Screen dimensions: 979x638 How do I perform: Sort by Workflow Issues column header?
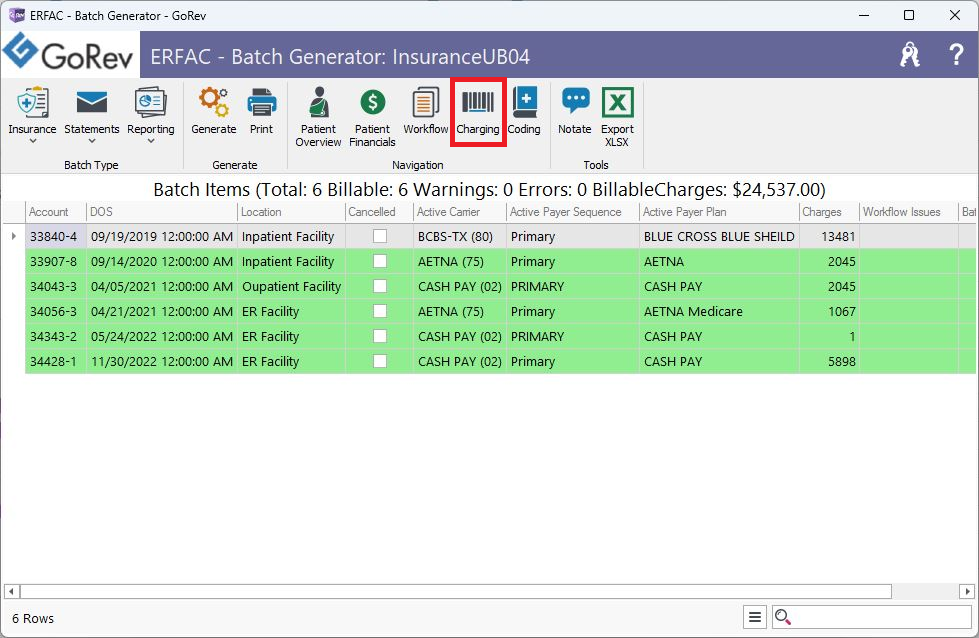click(x=909, y=212)
